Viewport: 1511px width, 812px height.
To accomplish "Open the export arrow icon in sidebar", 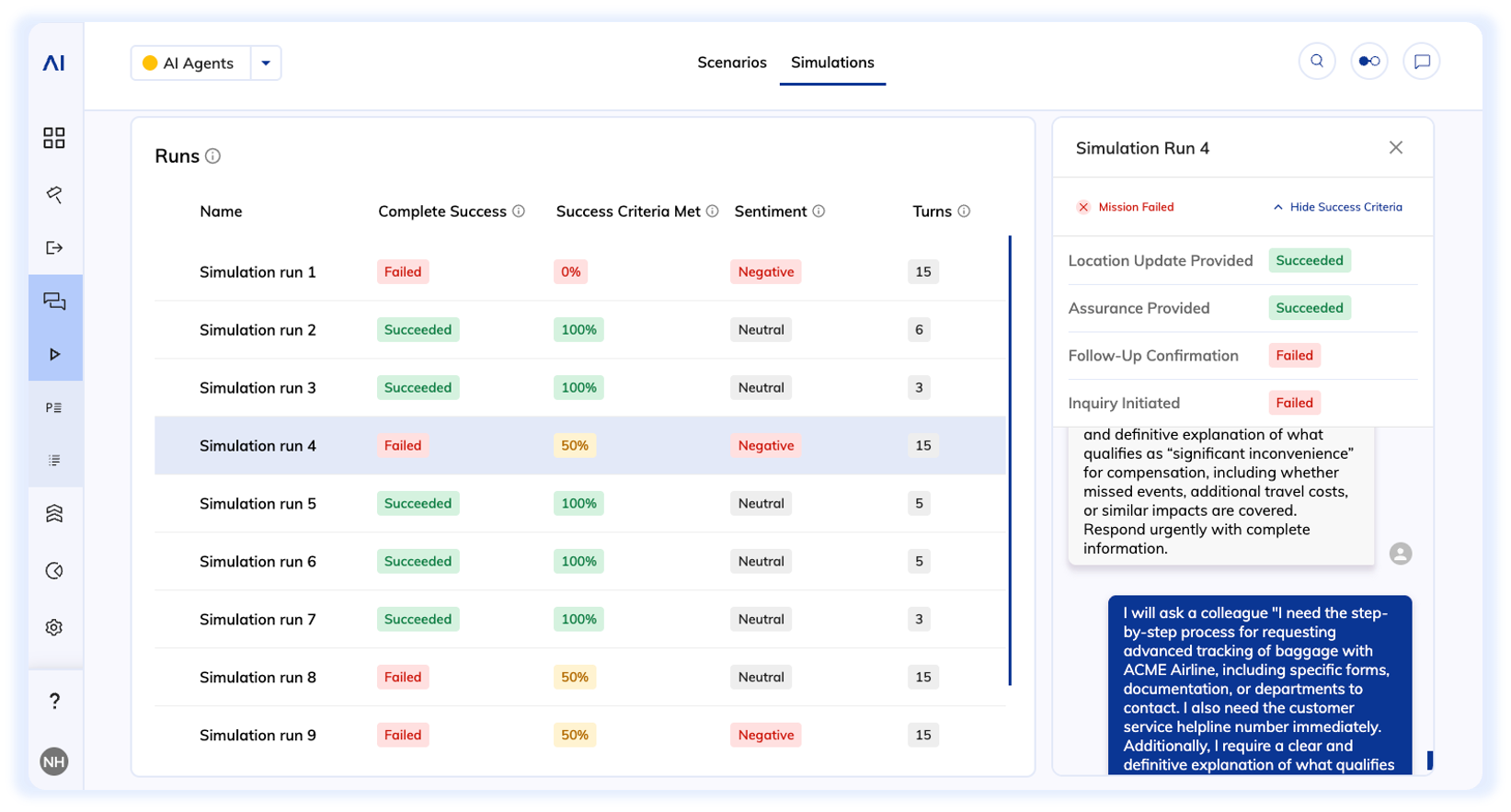I will pyautogui.click(x=54, y=247).
